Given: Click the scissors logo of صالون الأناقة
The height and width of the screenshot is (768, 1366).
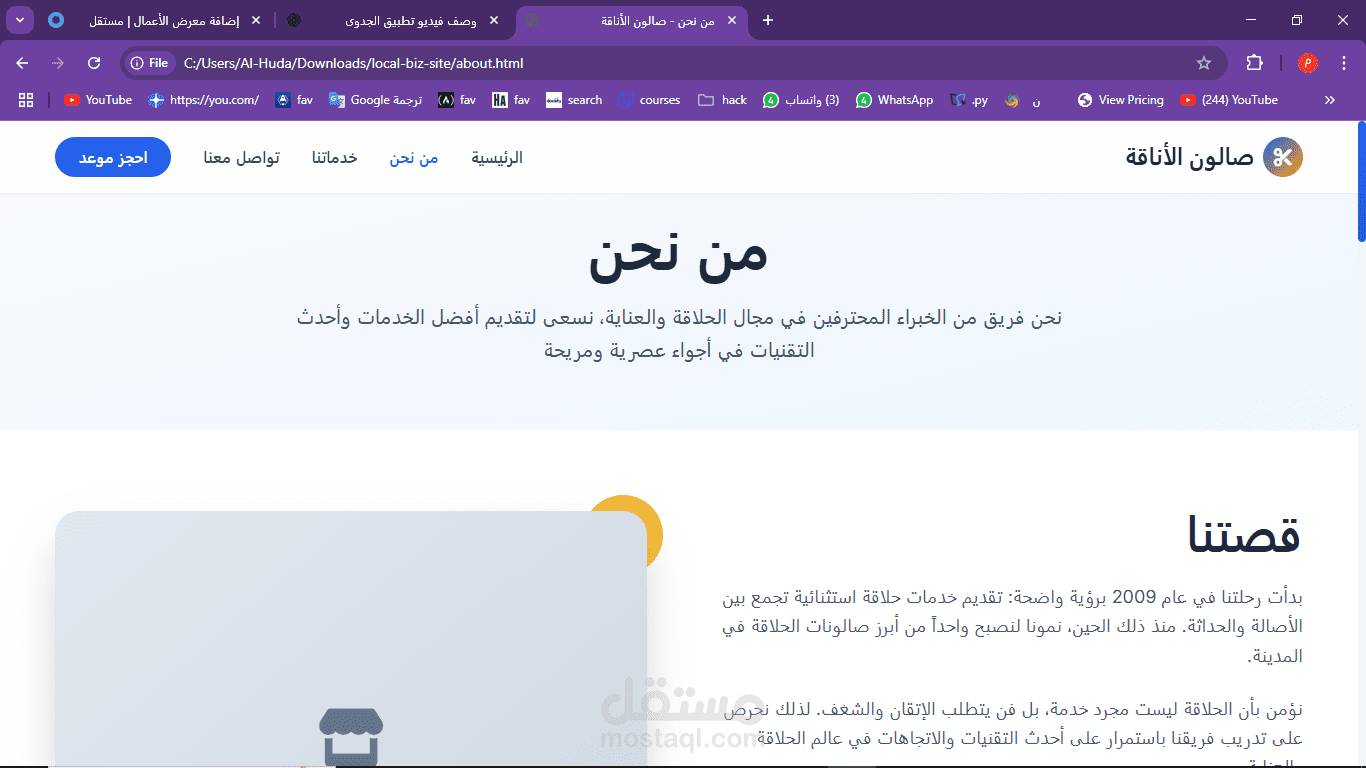Looking at the screenshot, I should coord(1283,157).
